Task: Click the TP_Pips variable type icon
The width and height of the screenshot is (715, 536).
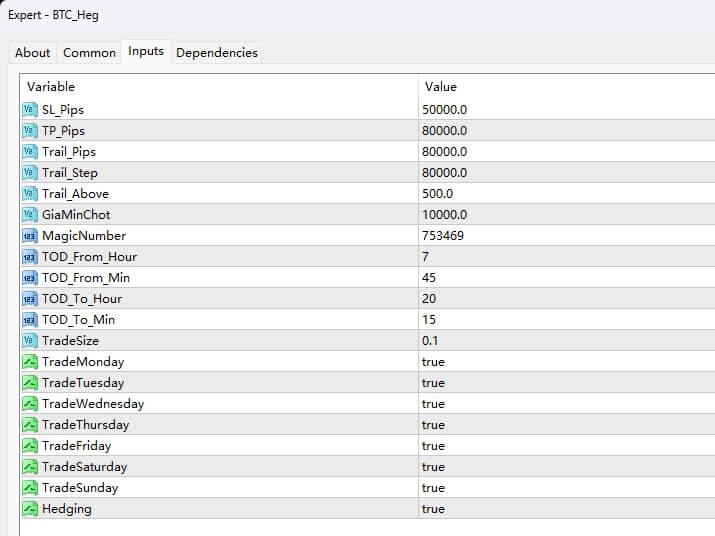Action: 30,131
